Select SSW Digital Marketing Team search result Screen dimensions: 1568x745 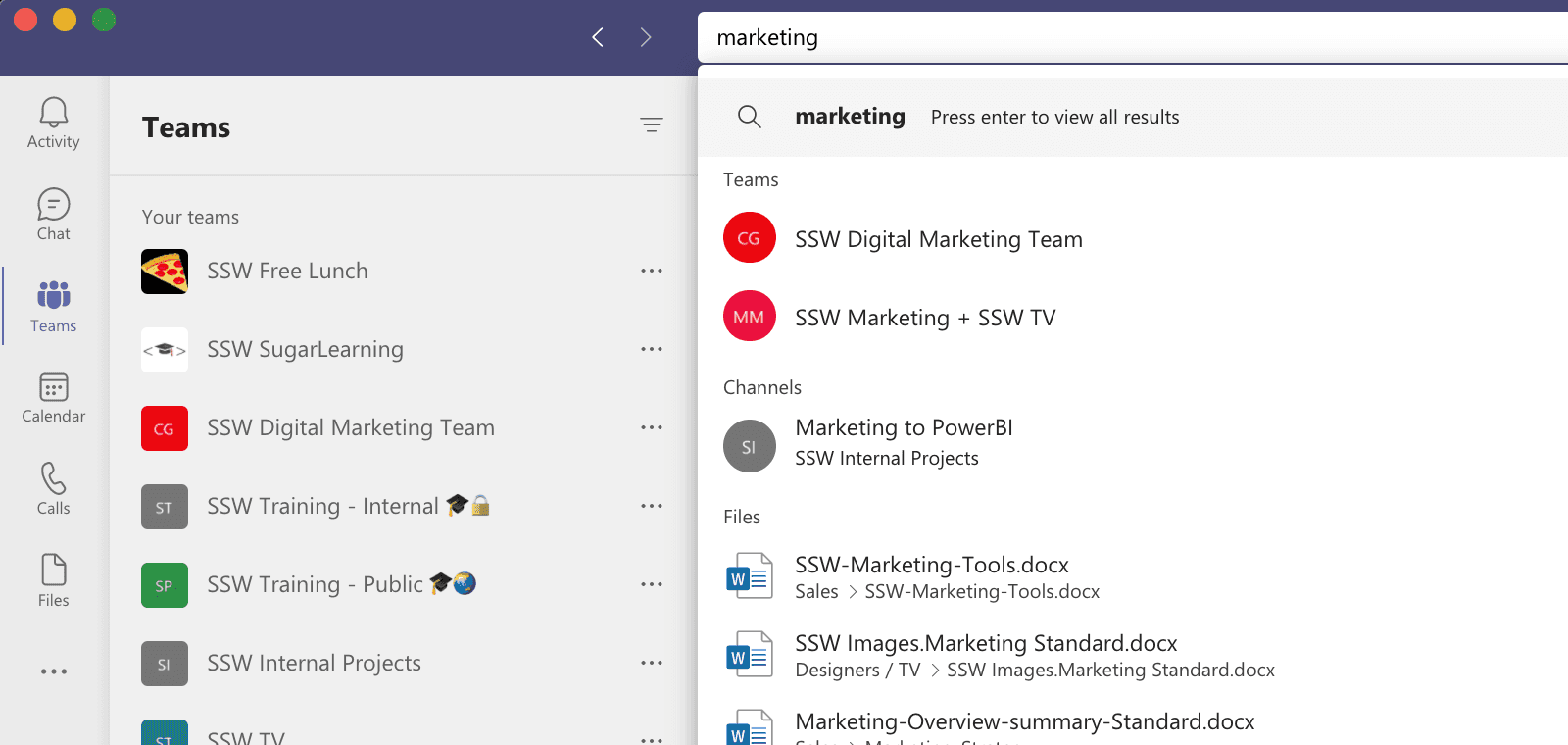pyautogui.click(x=938, y=239)
